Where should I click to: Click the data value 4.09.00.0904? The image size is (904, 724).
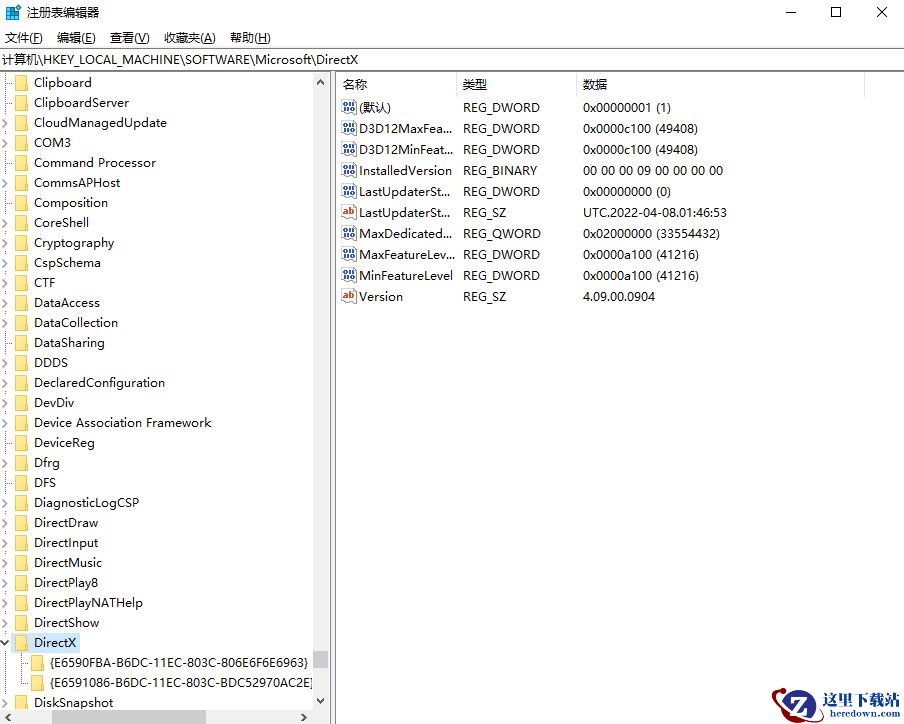[619, 297]
